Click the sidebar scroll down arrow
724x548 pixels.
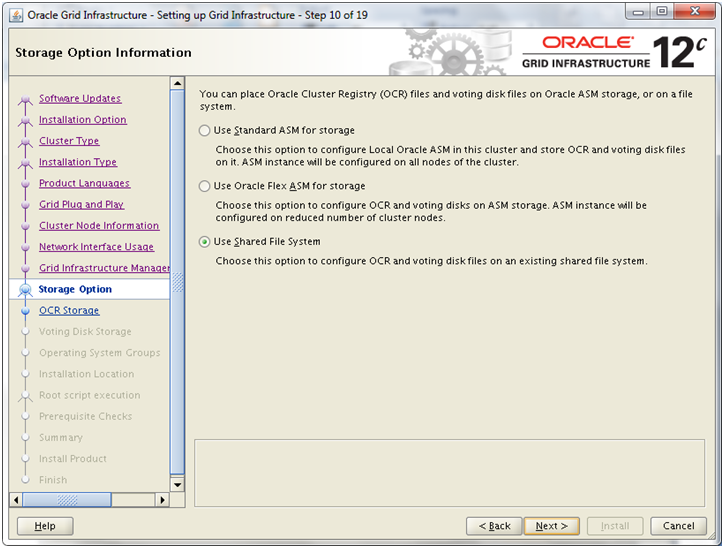coord(177,485)
